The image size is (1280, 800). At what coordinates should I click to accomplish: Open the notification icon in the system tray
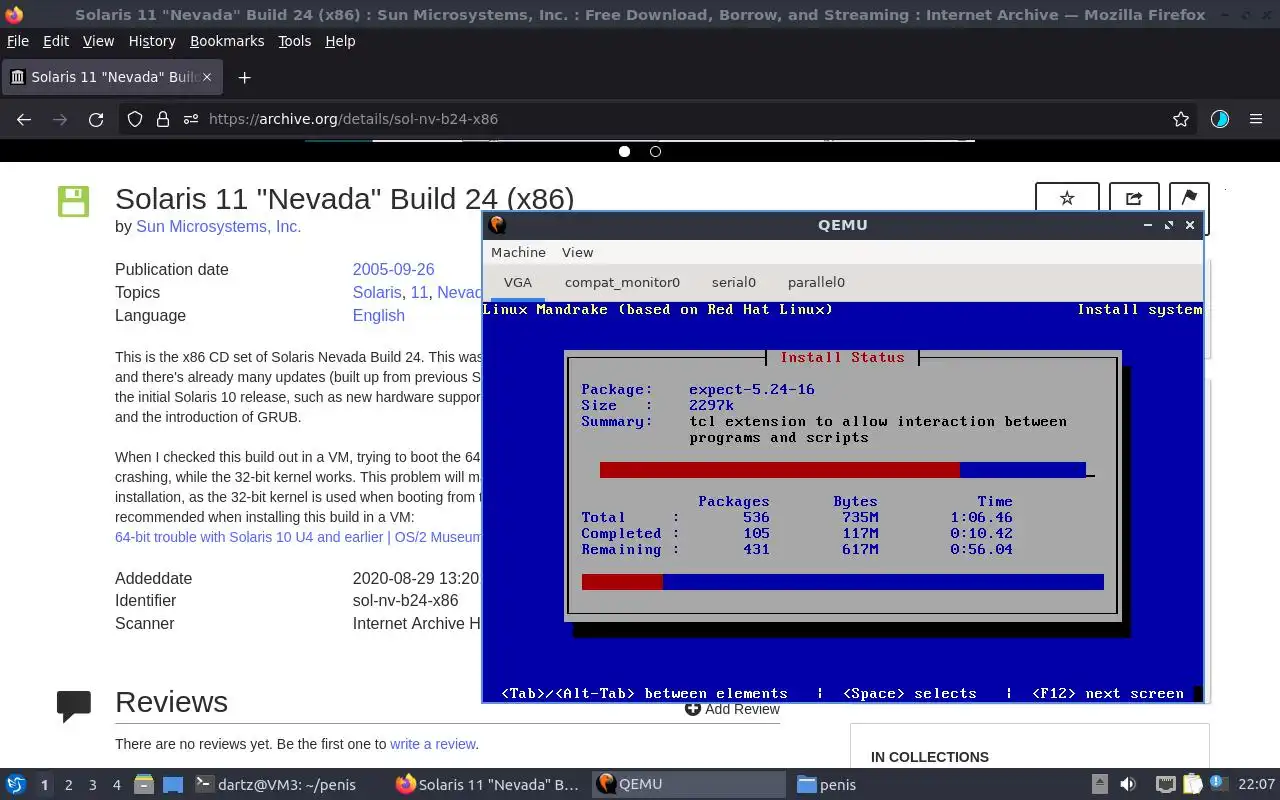(1220, 784)
